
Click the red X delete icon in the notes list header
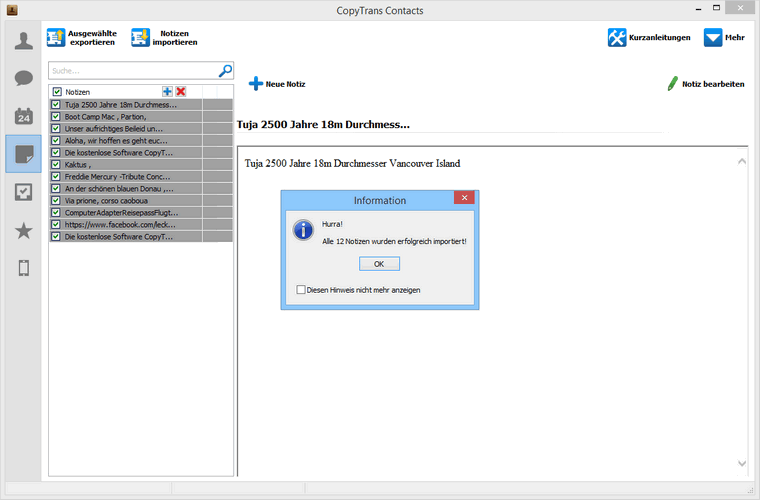point(181,91)
